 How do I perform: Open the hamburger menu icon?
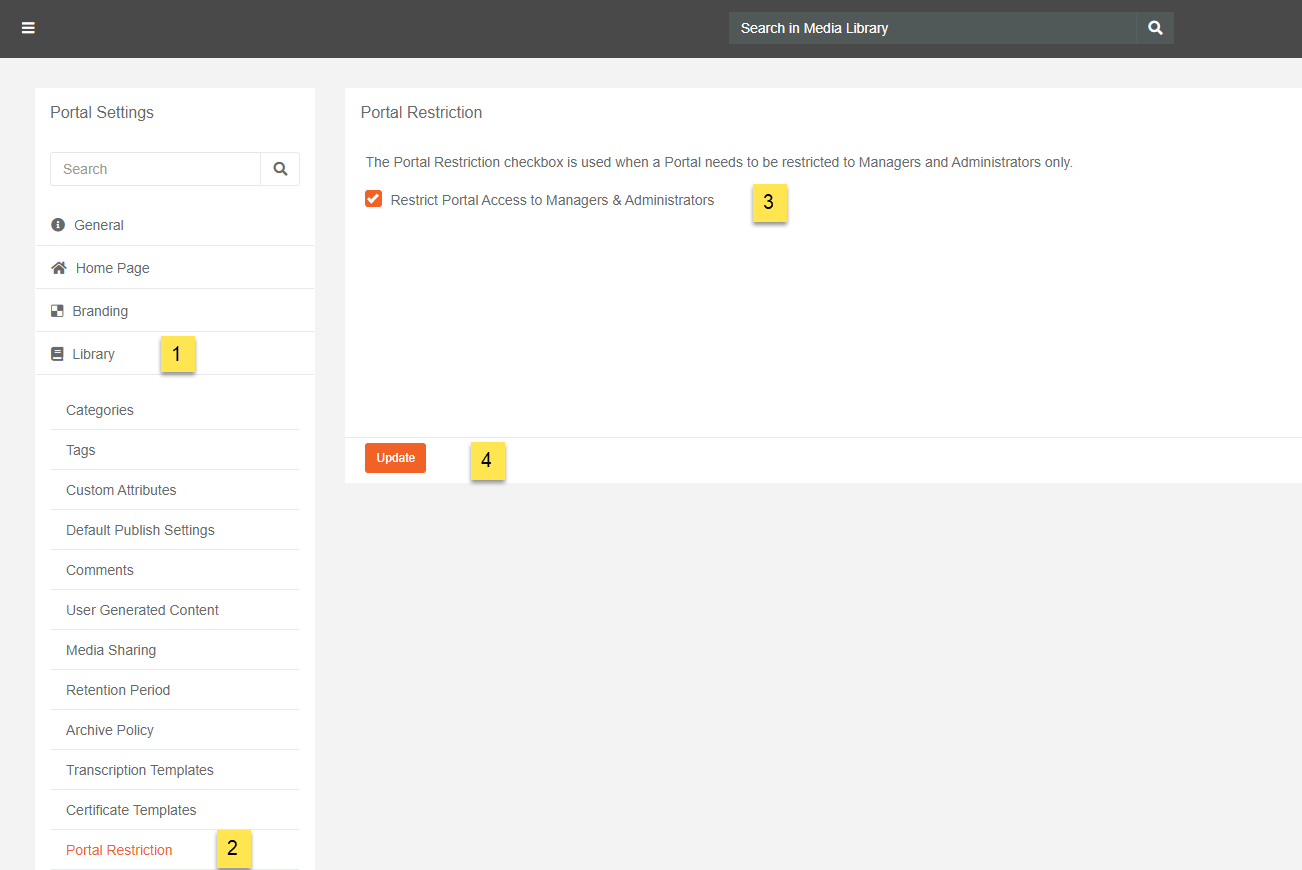28,28
